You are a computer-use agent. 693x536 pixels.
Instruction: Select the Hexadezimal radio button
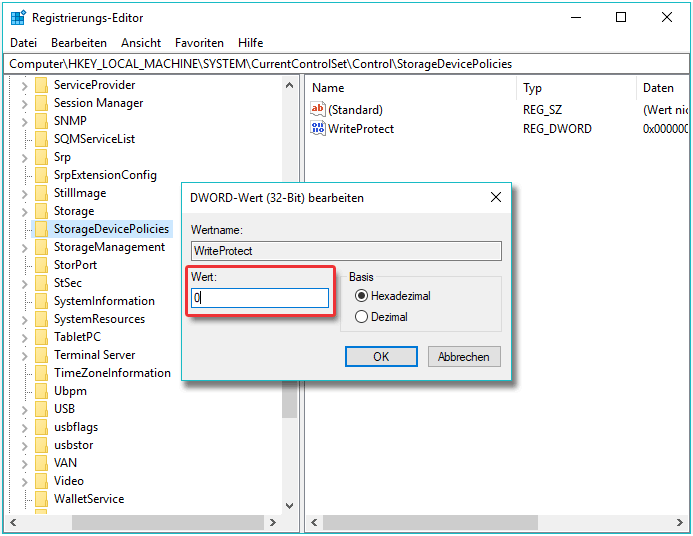(x=362, y=296)
